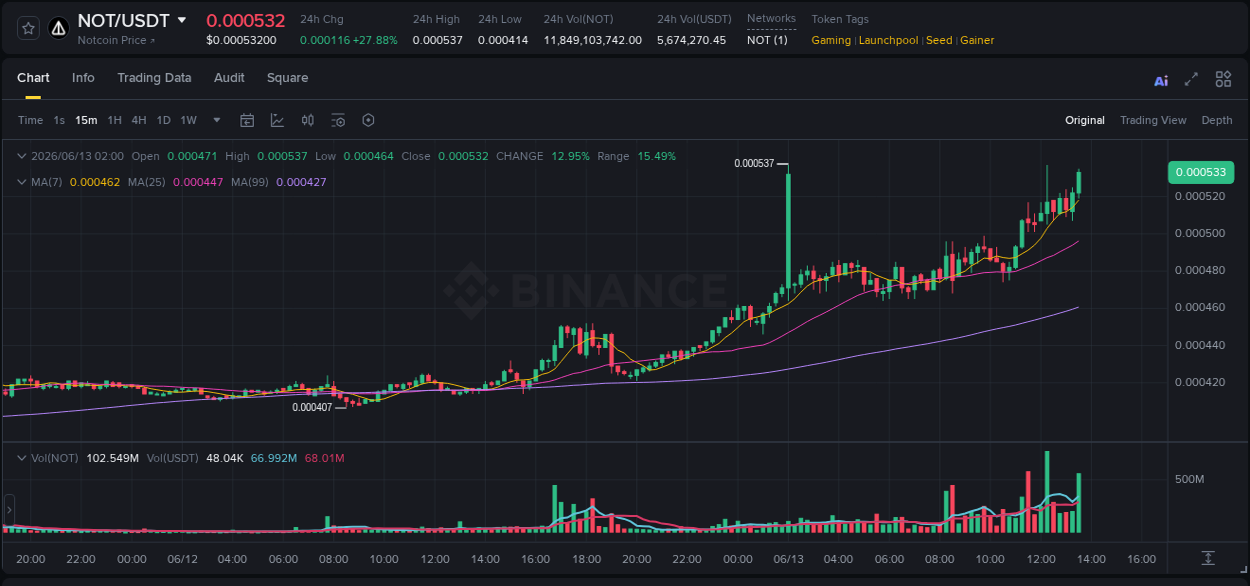Select the Time line-chart interval

point(30,120)
